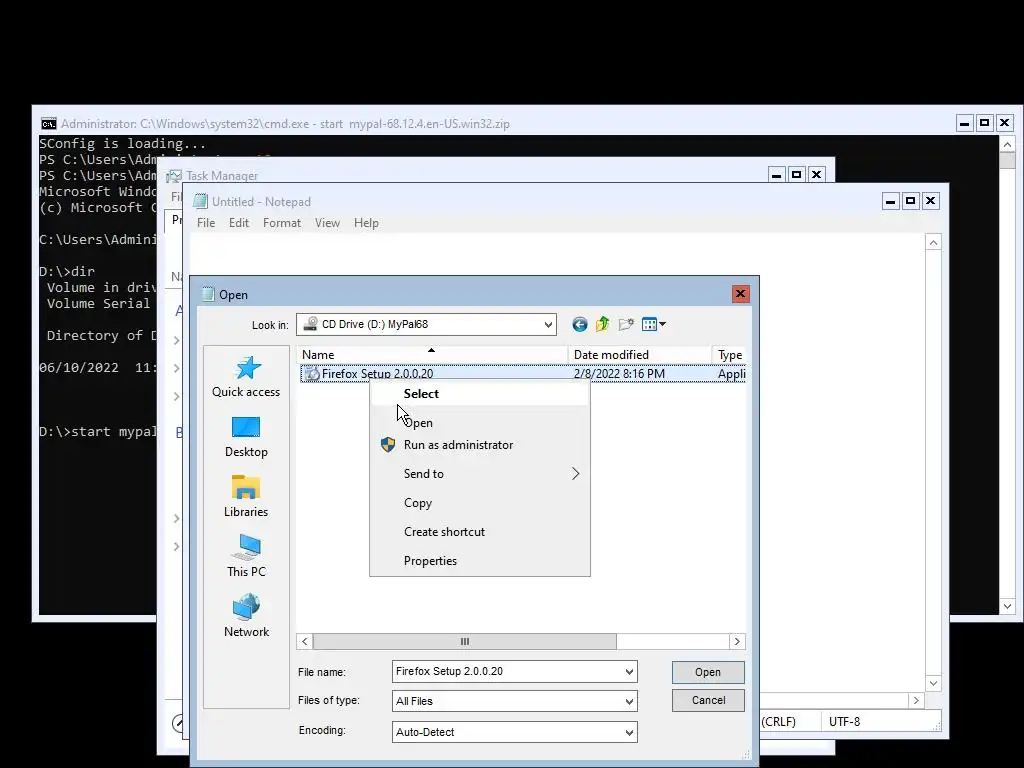The image size is (1024, 768).
Task: Click file list scroll left arrow
Action: coord(304,641)
